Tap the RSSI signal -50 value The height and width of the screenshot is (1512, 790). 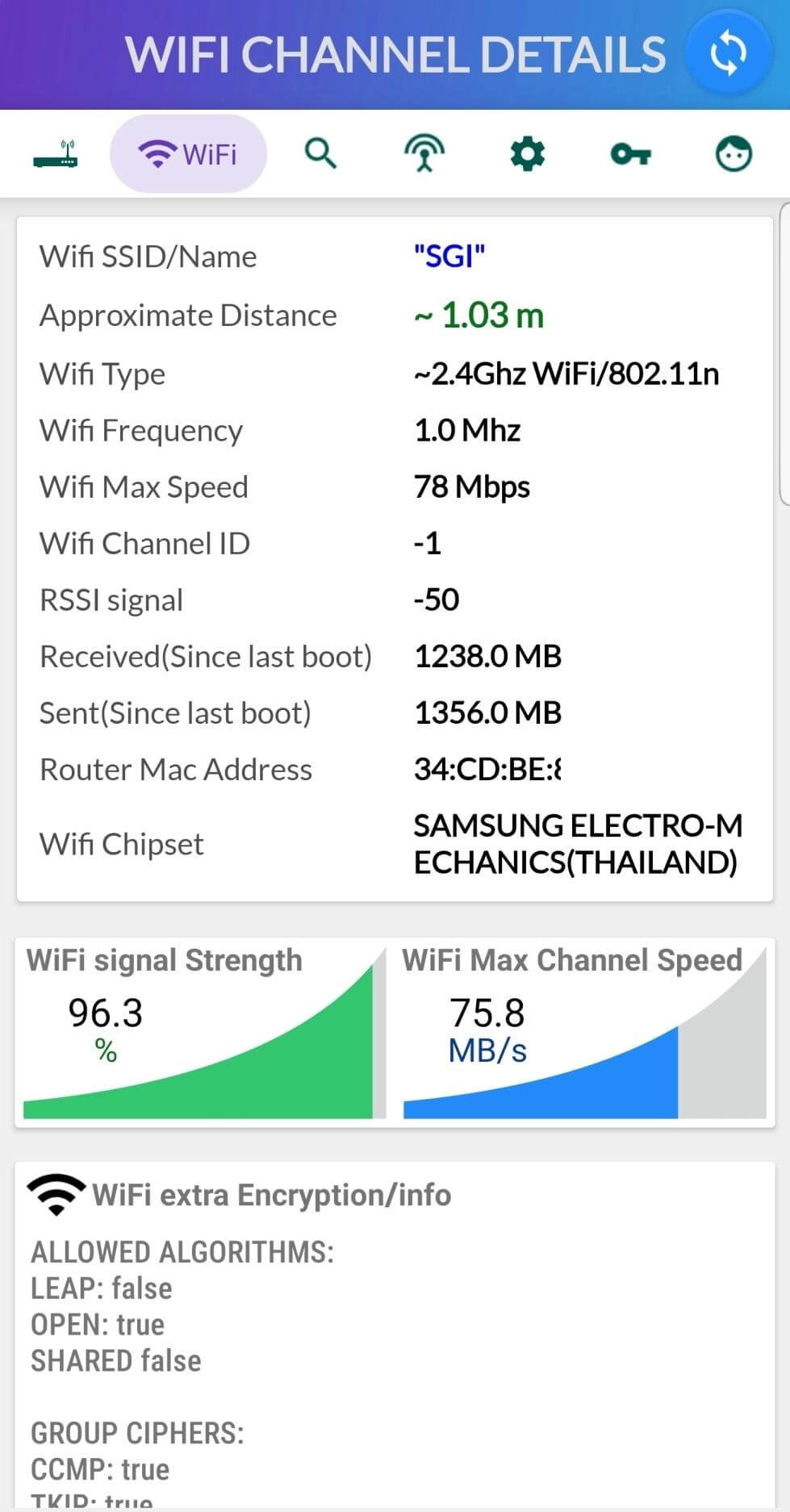click(437, 599)
